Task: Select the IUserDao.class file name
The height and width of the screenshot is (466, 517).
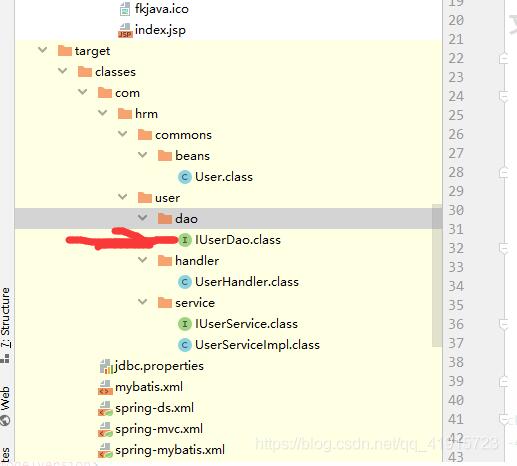Action: (238, 240)
